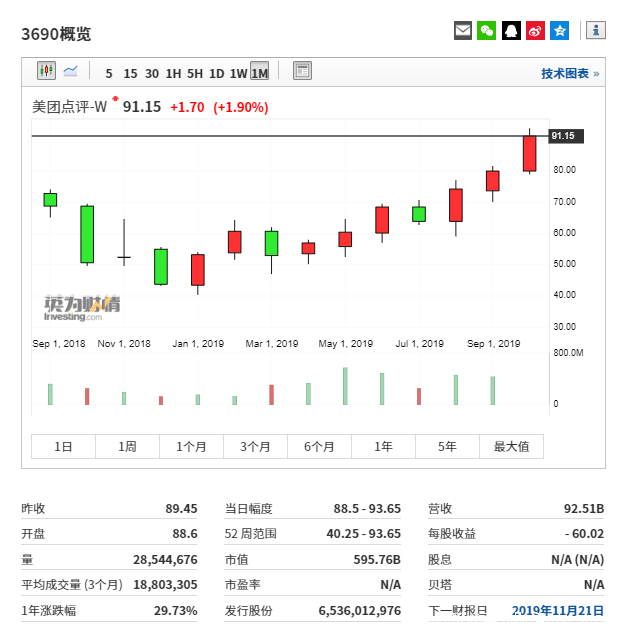
Task: Click the 当日幅度 value 88.5 - 93.65
Action: point(367,509)
